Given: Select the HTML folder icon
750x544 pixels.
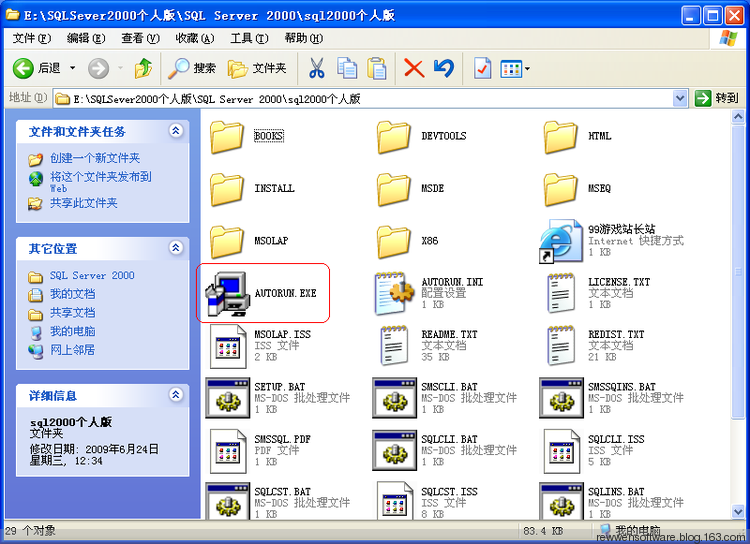Looking at the screenshot, I should (561, 137).
